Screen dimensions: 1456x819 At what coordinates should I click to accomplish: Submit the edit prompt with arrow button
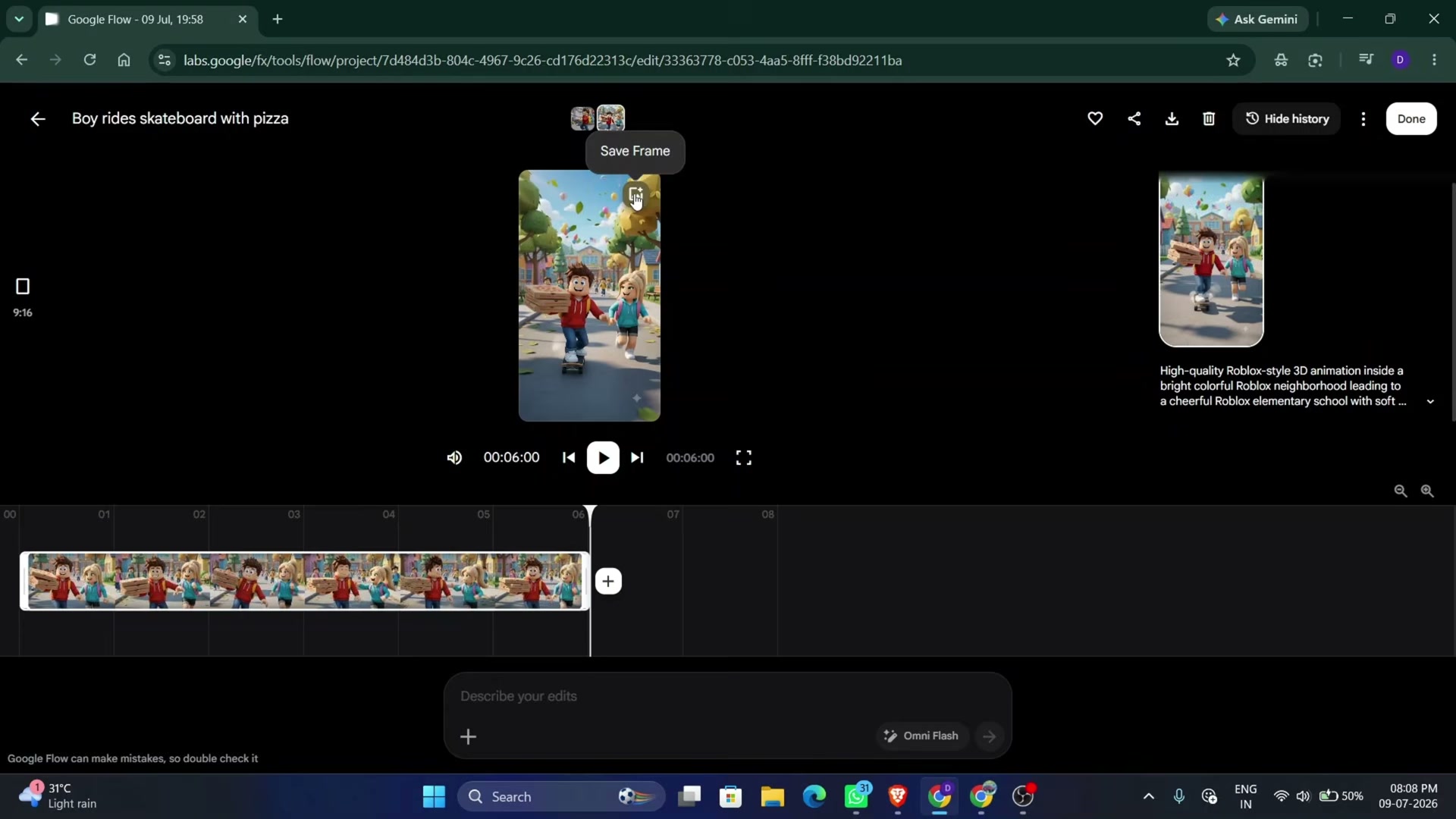tap(990, 736)
